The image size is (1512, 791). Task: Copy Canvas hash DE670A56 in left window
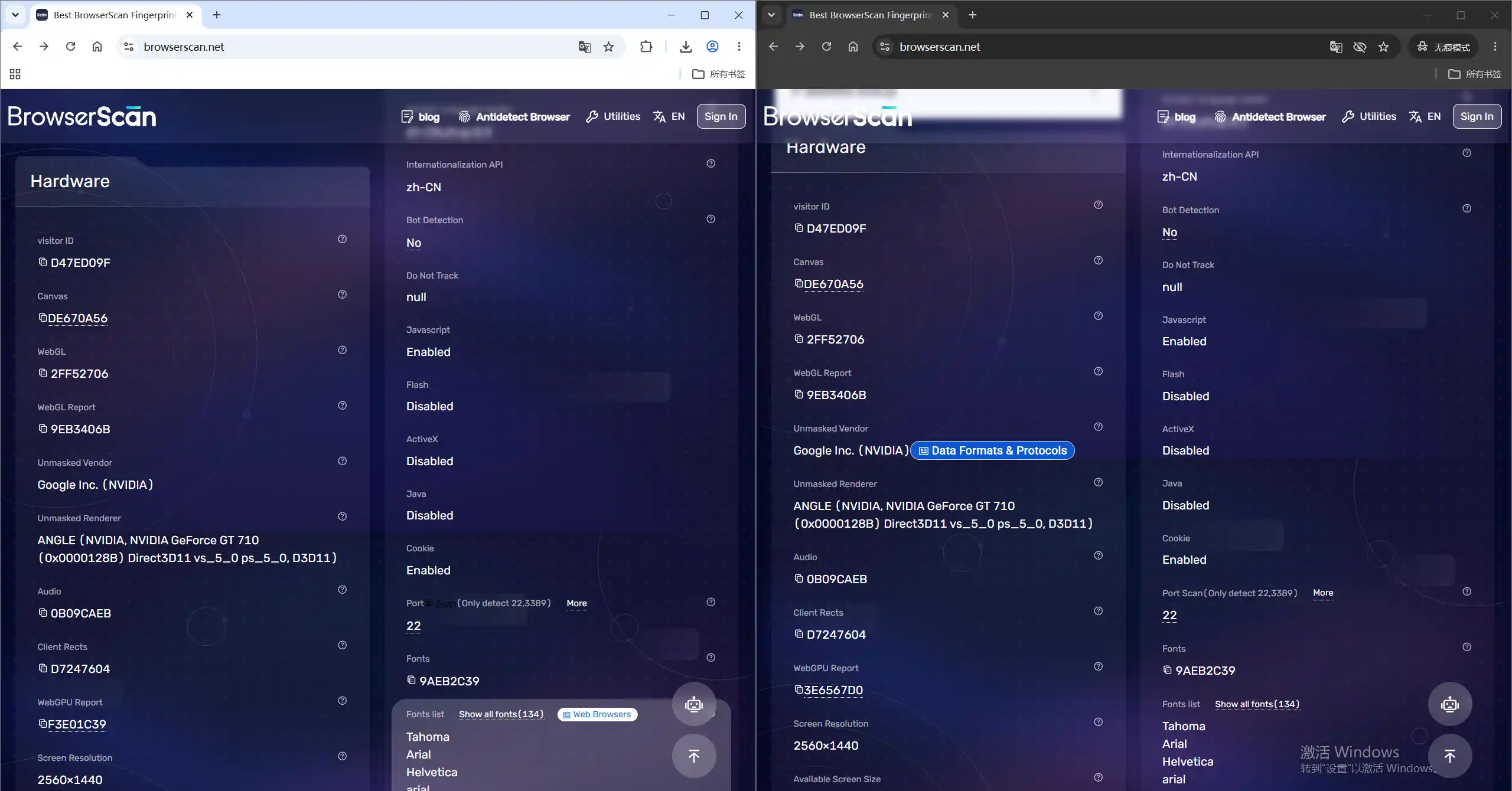pos(43,318)
